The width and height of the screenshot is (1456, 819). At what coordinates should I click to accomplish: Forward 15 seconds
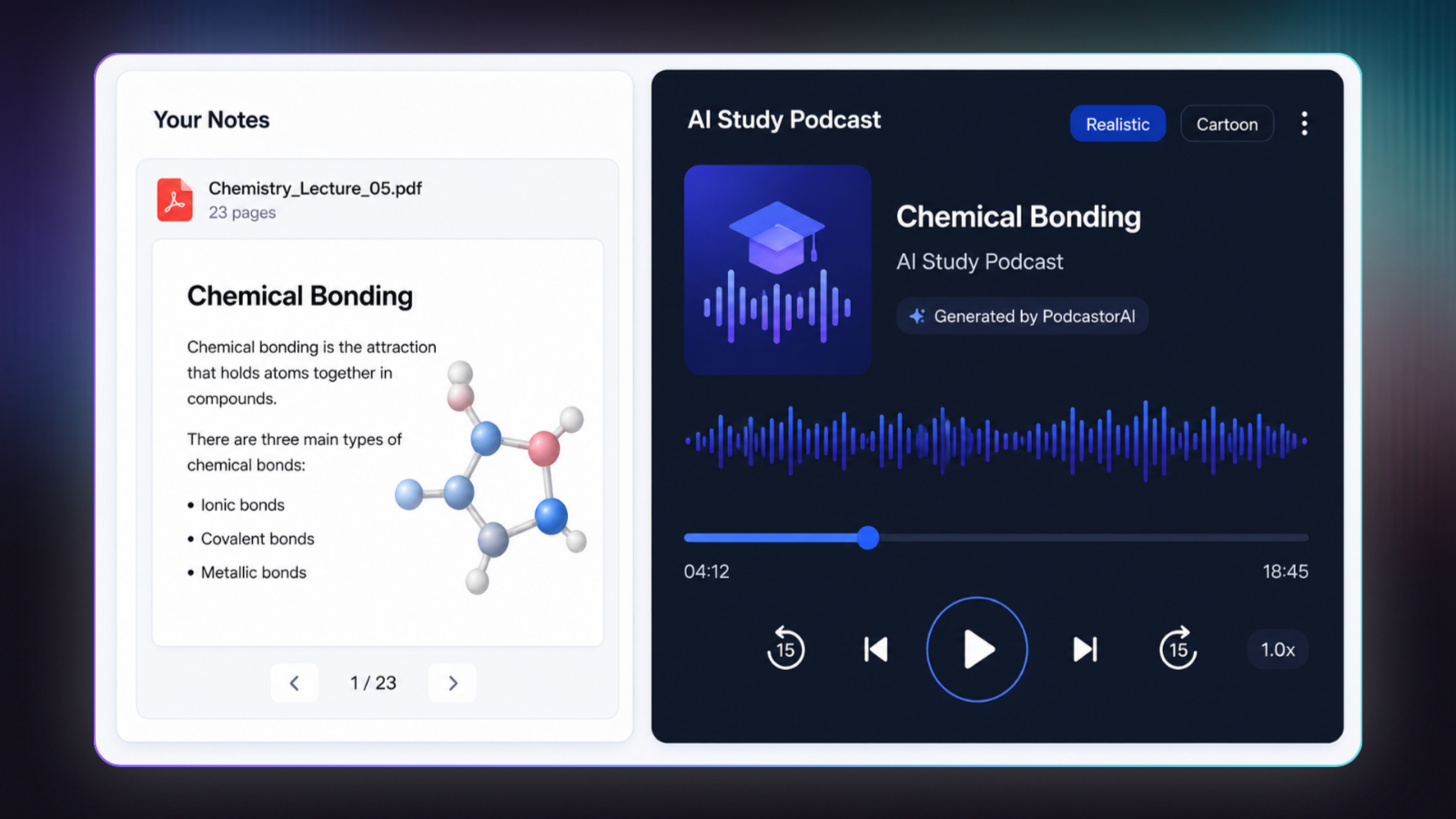coord(1178,648)
